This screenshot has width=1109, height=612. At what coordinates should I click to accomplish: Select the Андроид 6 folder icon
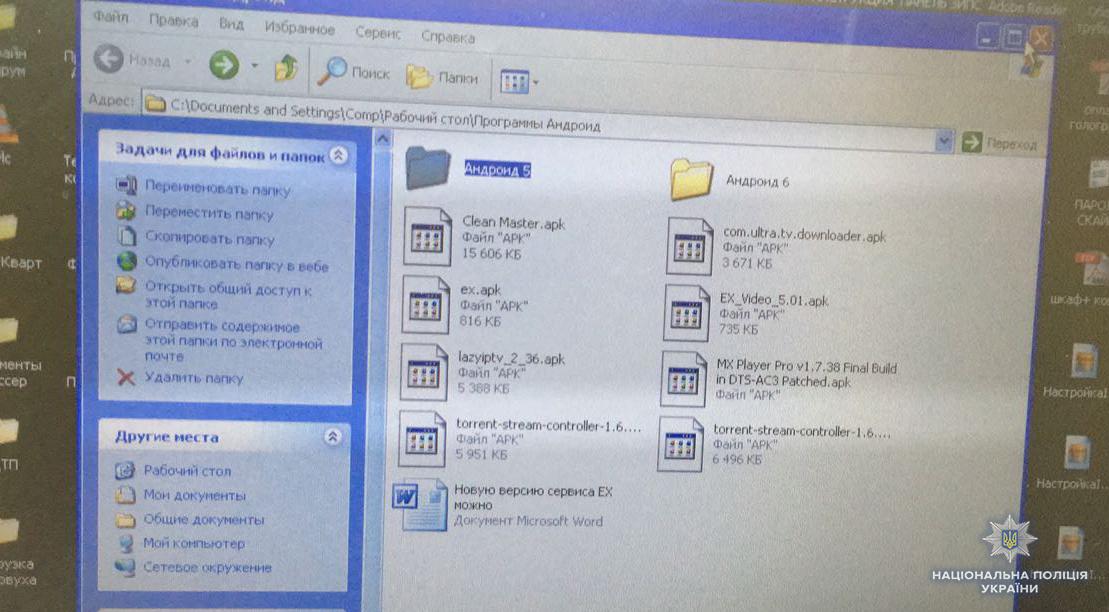click(x=691, y=178)
